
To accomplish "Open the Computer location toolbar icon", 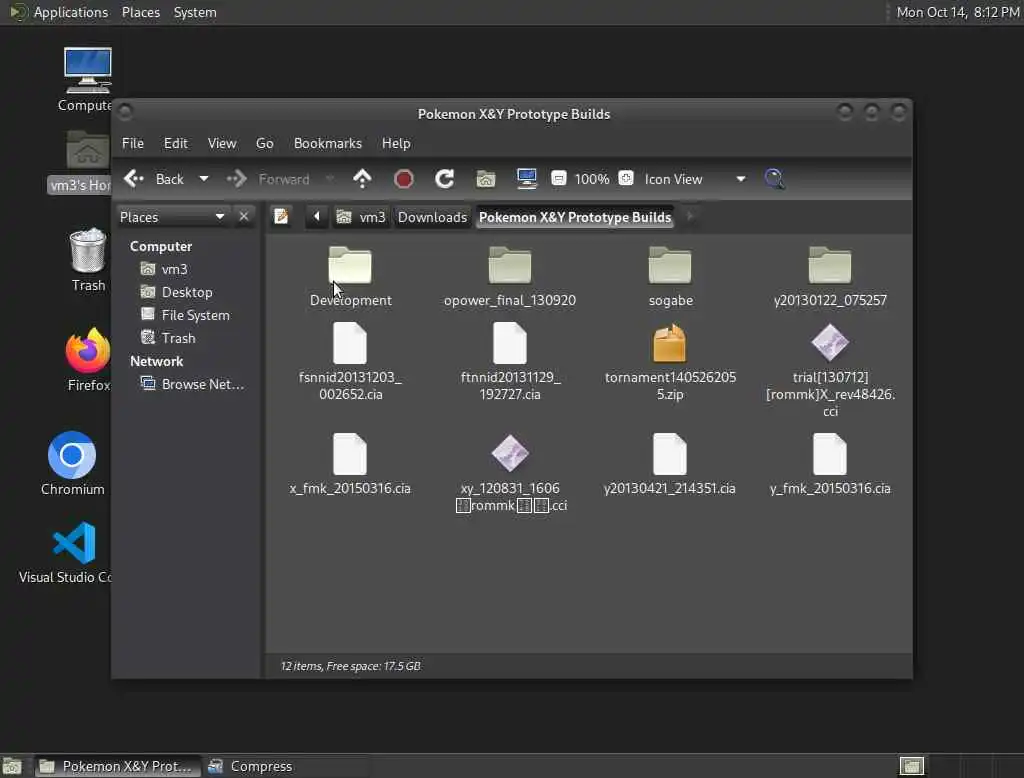I will [x=526, y=178].
